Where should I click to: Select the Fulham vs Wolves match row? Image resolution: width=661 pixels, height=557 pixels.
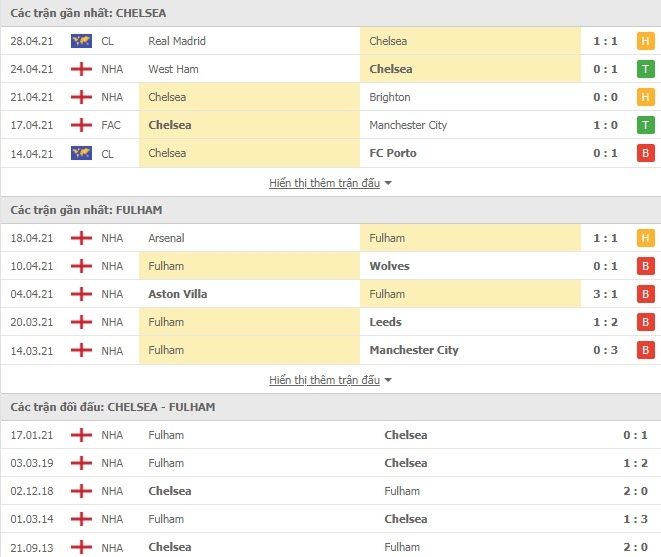(330, 266)
